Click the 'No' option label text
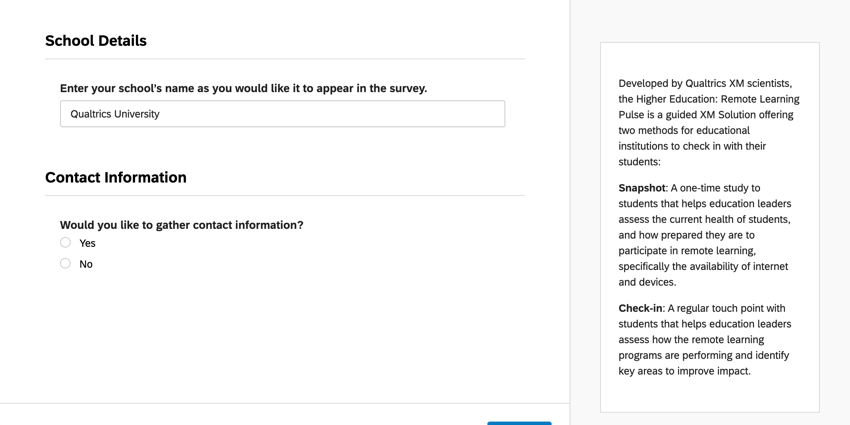 point(86,264)
